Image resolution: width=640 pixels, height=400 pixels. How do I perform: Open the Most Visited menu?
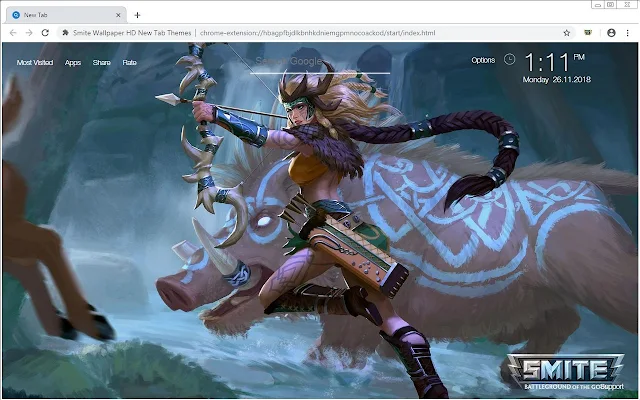[x=35, y=62]
